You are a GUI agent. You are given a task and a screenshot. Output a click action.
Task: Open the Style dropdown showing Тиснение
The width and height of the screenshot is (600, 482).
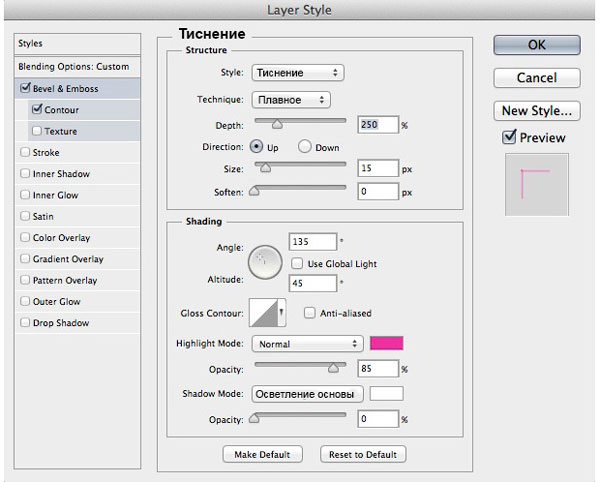[298, 73]
